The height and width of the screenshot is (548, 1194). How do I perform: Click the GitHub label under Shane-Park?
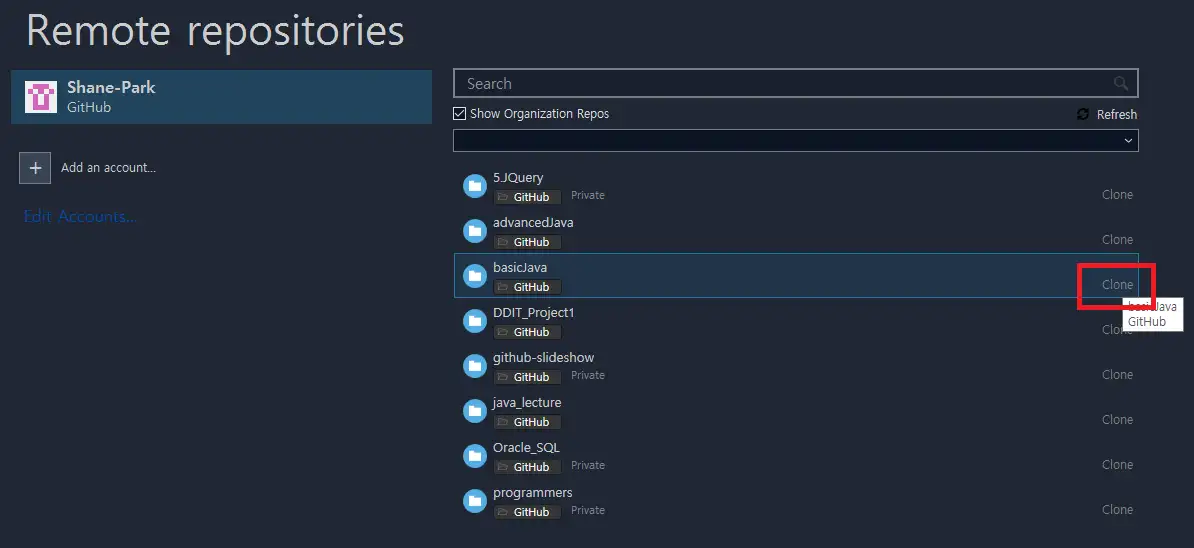89,107
